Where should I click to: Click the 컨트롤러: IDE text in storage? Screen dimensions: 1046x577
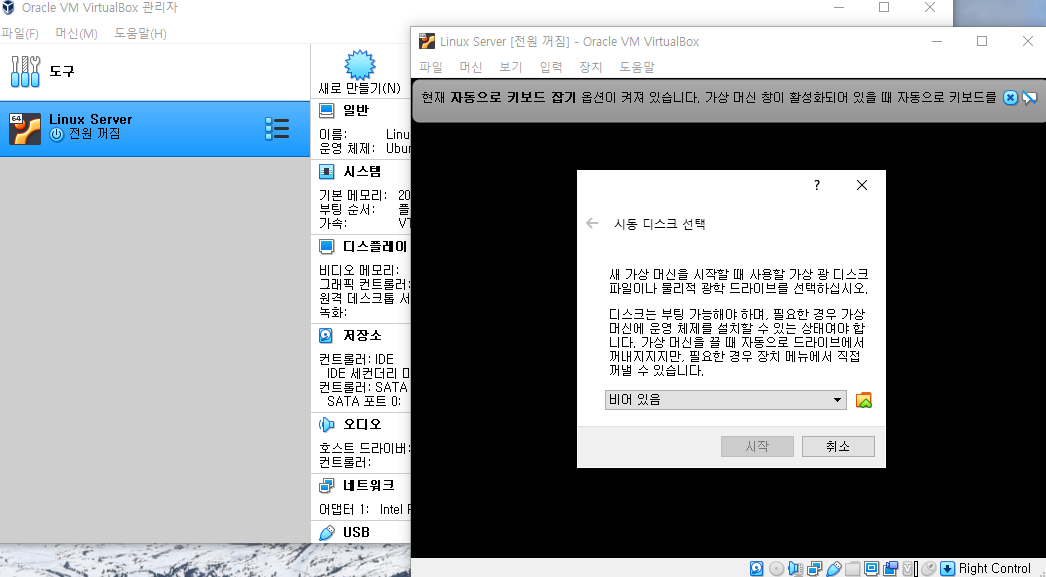pyautogui.click(x=356, y=359)
